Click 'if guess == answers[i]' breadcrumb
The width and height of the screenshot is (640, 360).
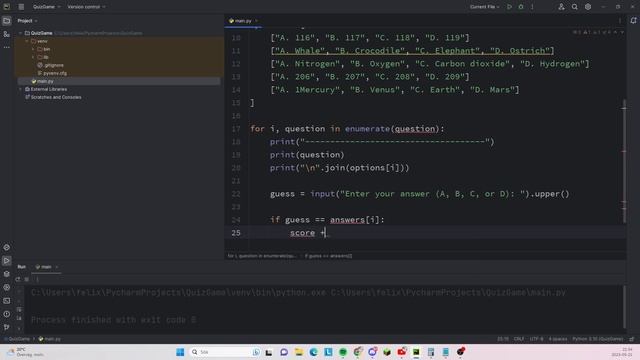(329, 256)
